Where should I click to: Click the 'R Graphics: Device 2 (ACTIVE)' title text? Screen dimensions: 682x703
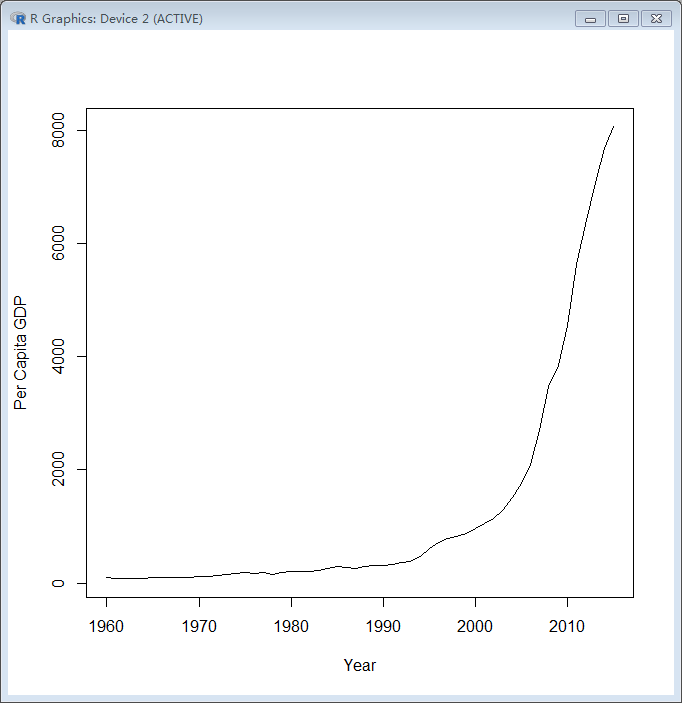pos(116,18)
